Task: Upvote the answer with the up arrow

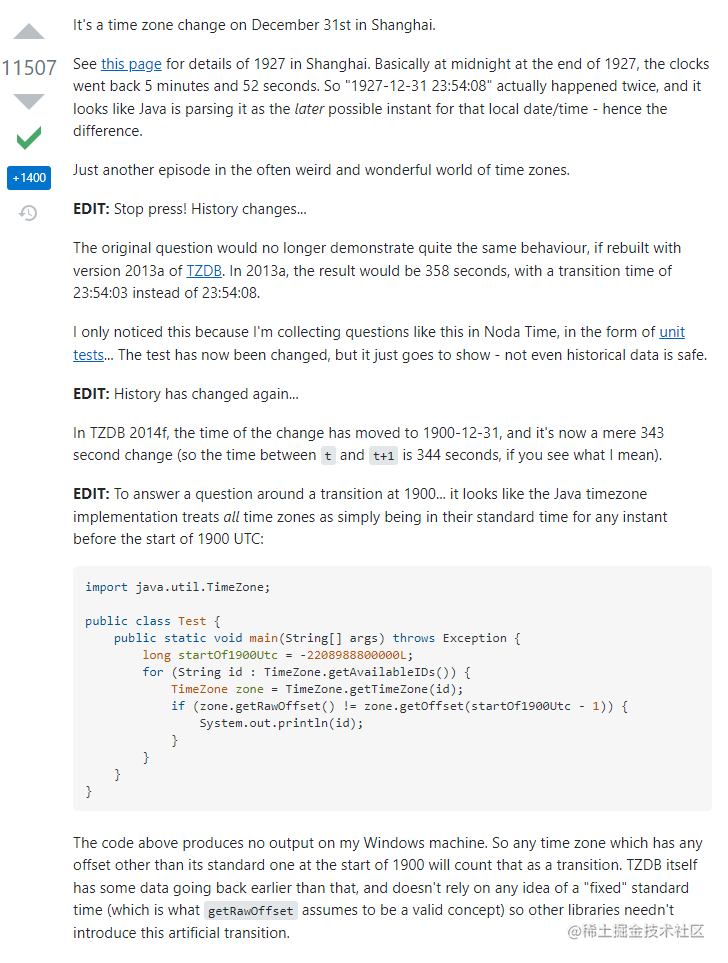Action: tap(29, 31)
